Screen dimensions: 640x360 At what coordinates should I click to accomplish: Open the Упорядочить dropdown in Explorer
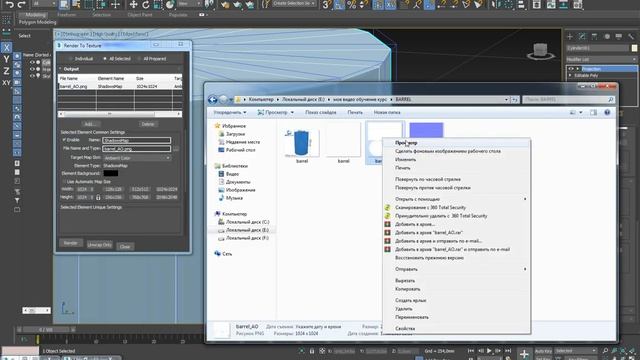(230, 112)
